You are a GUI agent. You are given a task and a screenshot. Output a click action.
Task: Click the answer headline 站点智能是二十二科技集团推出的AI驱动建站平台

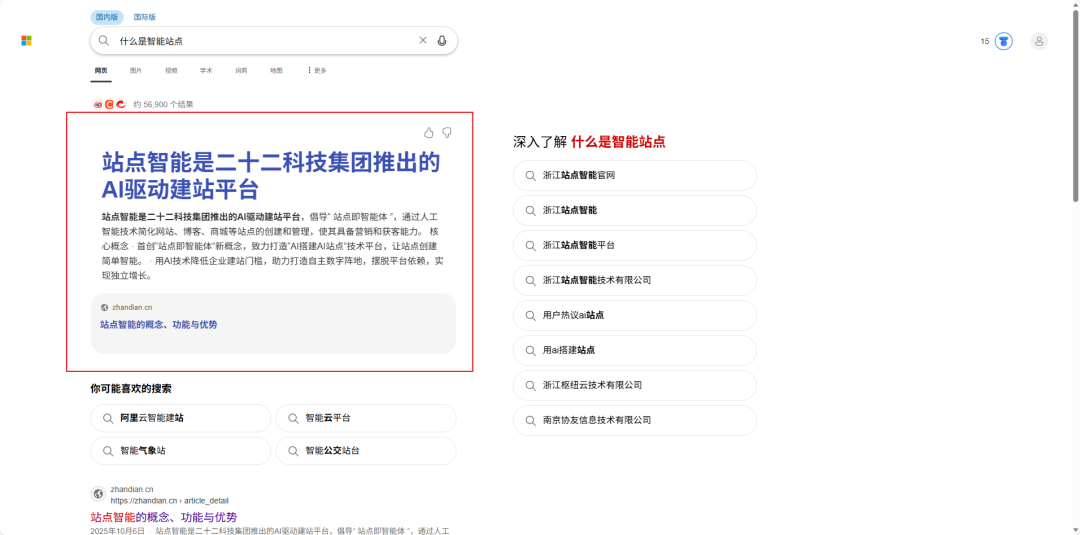pos(270,175)
